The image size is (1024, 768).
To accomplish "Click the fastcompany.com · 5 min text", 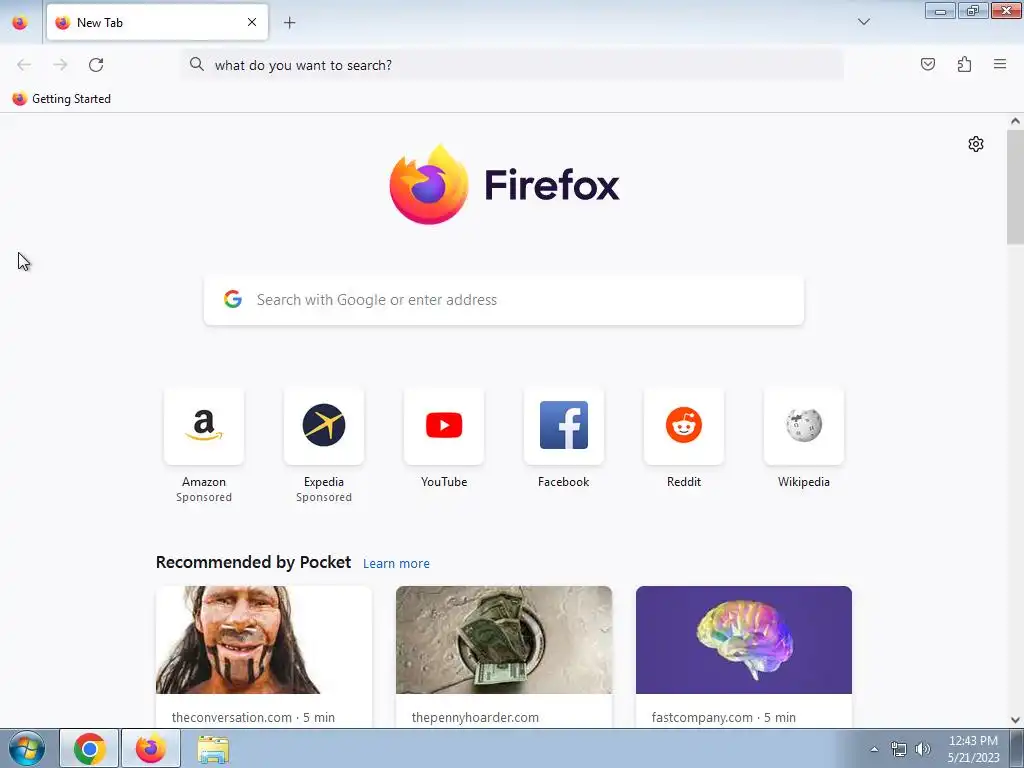I will [724, 717].
